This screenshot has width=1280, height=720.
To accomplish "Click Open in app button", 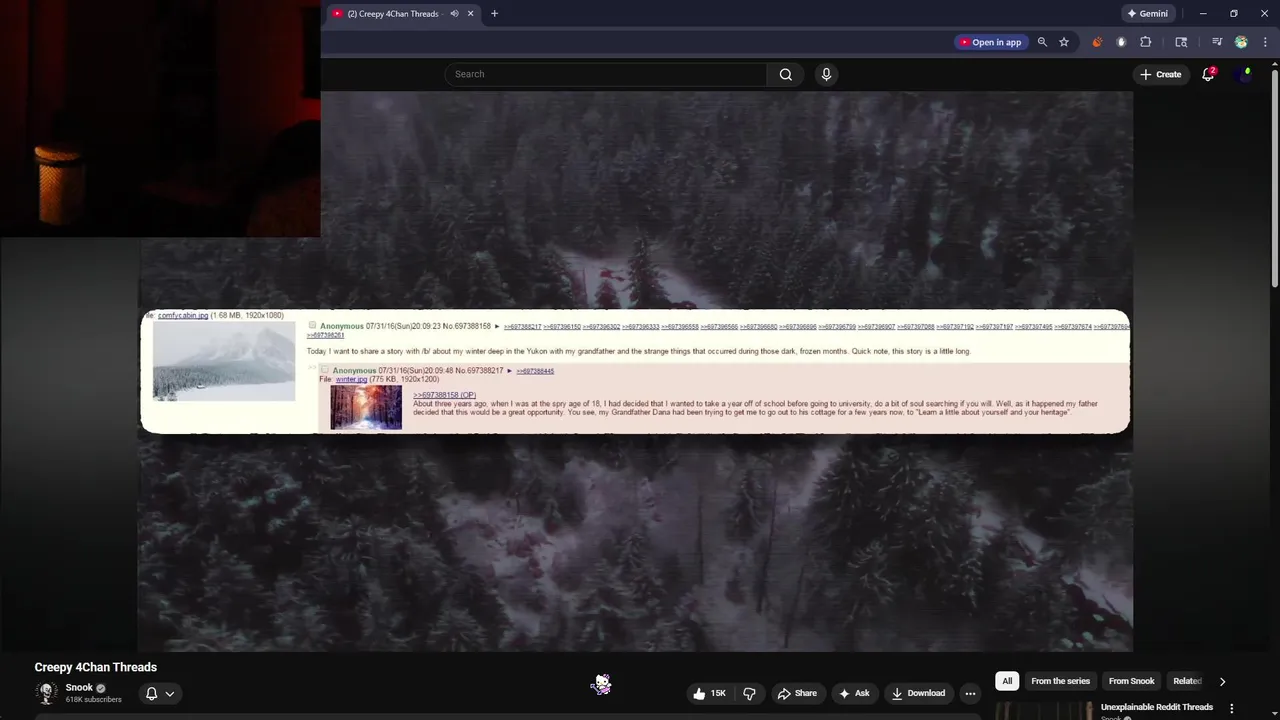I will pyautogui.click(x=990, y=42).
